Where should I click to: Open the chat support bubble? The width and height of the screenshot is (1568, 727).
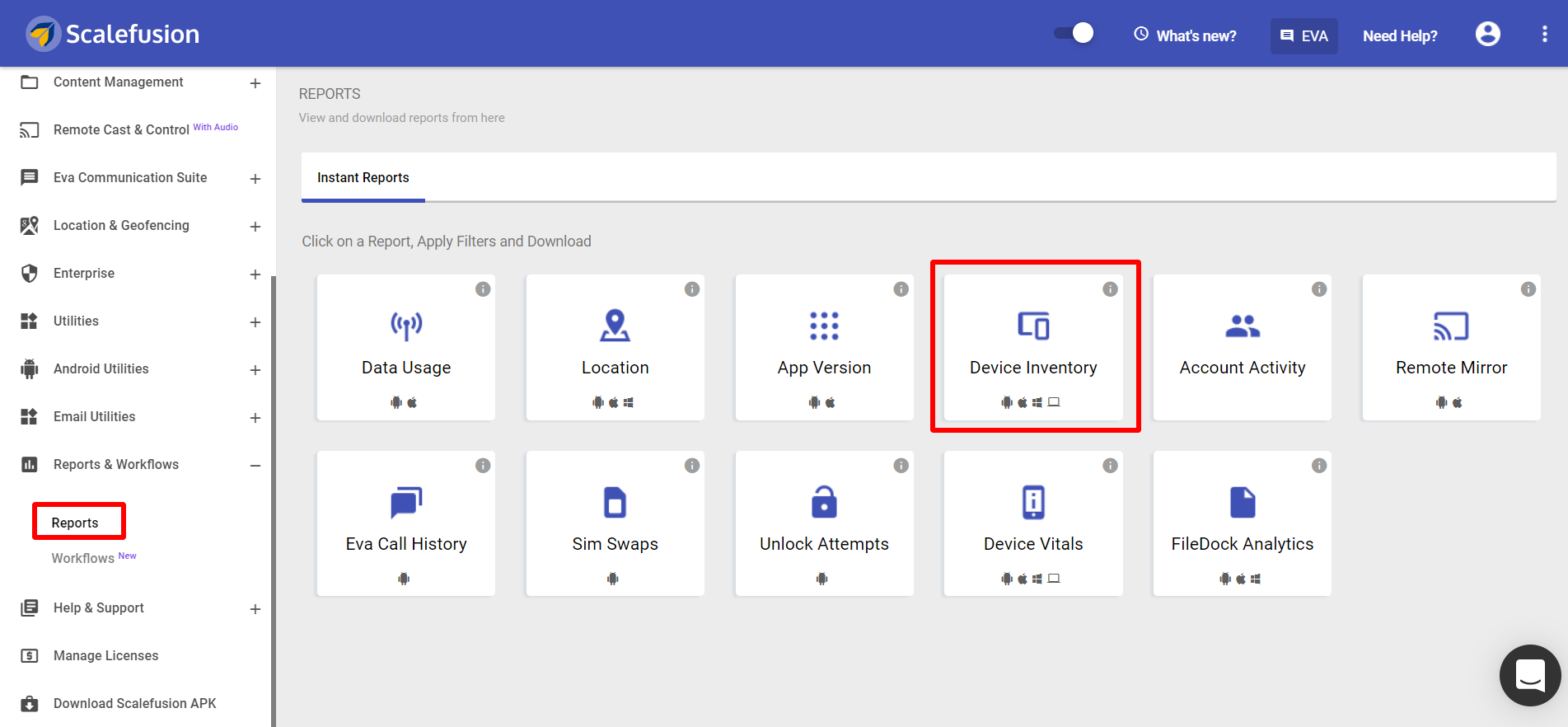point(1530,675)
